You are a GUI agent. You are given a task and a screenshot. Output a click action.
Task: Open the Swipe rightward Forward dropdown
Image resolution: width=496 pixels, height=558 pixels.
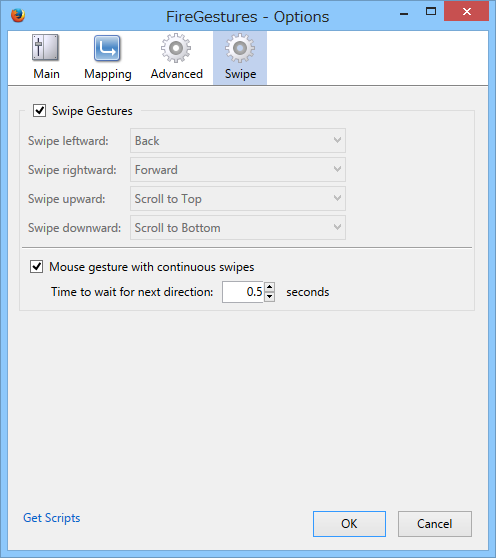pyautogui.click(x=238, y=170)
